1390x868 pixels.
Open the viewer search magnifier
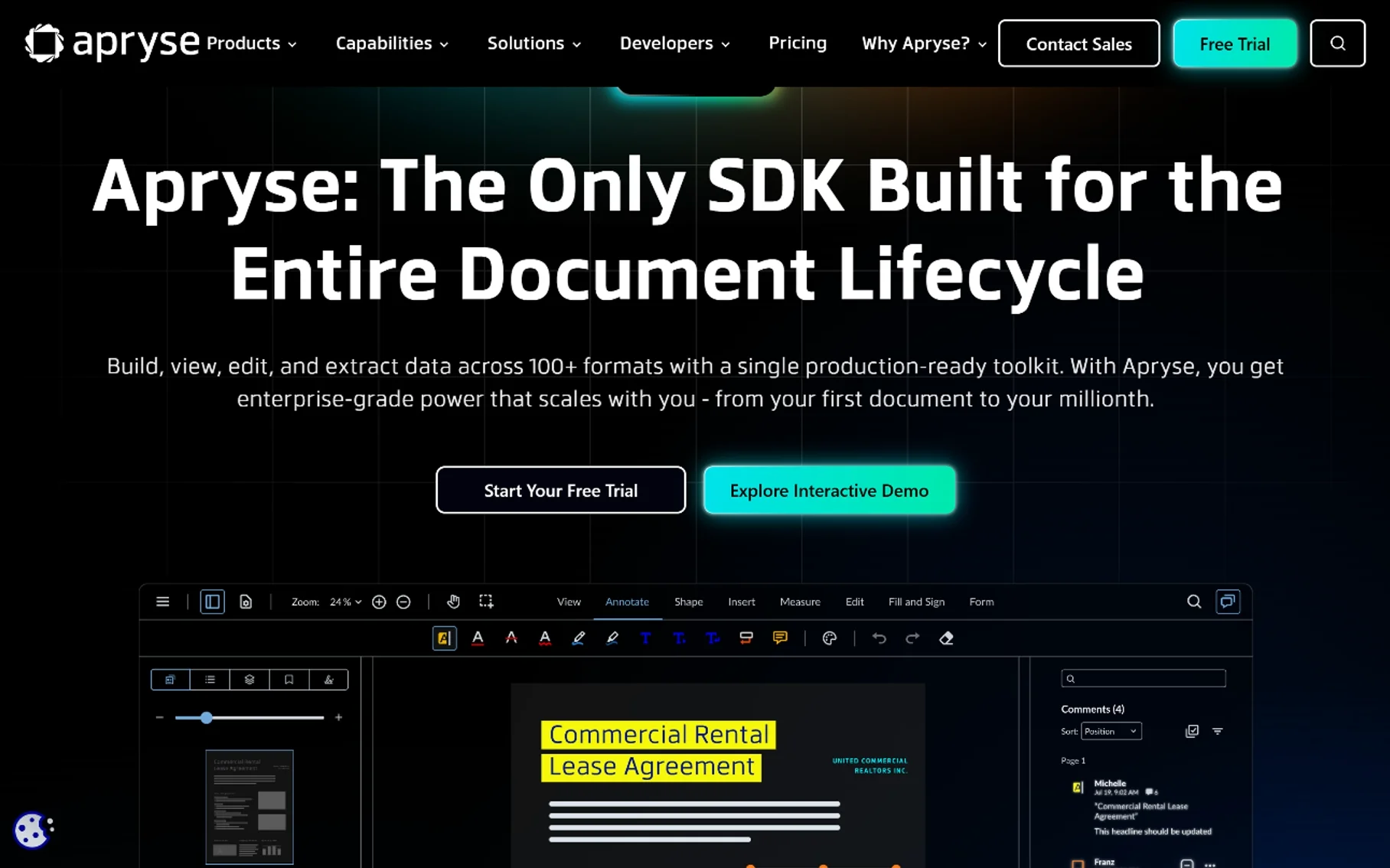tap(1194, 602)
